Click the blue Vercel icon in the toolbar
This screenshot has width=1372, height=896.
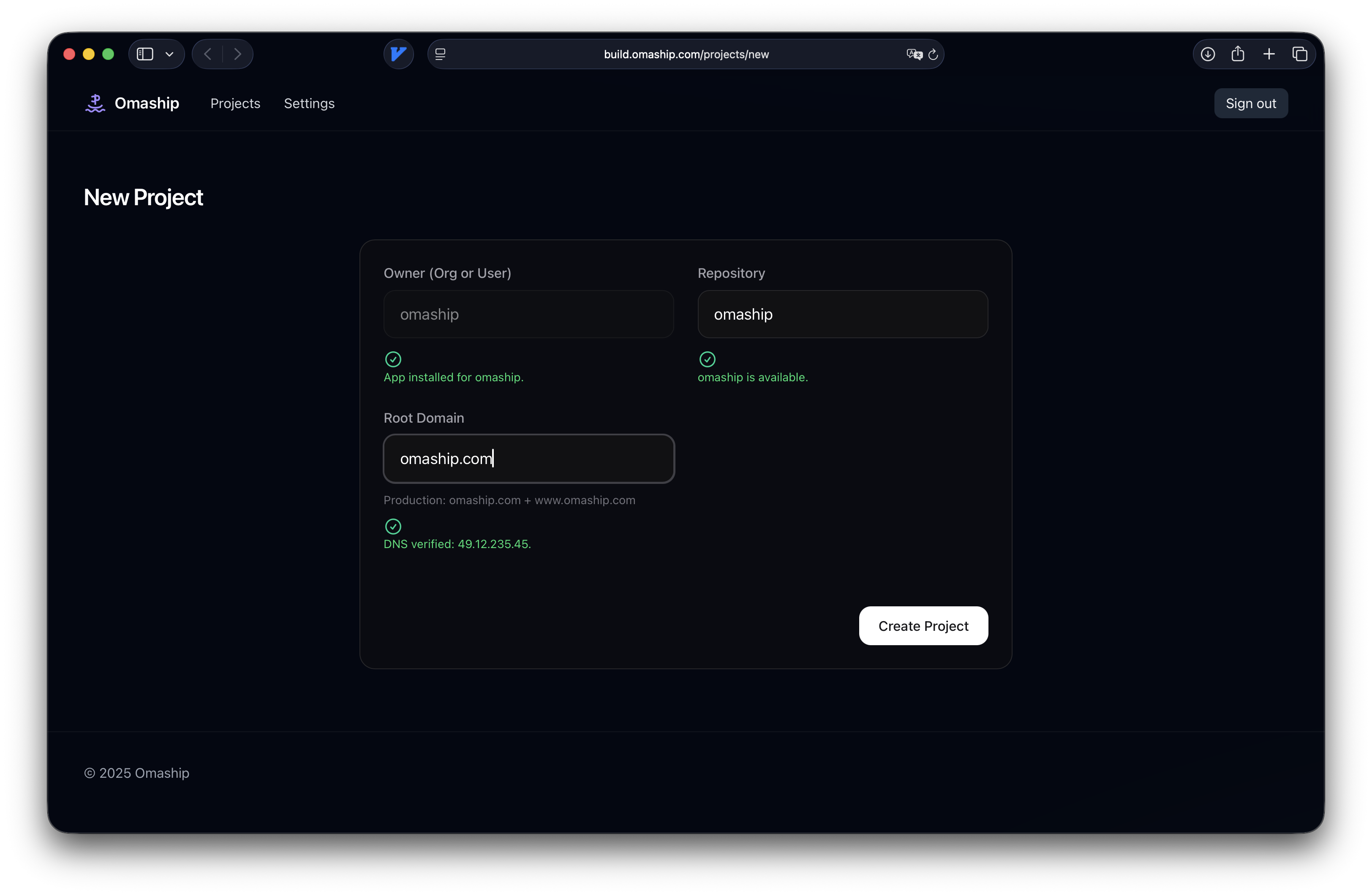(x=398, y=54)
